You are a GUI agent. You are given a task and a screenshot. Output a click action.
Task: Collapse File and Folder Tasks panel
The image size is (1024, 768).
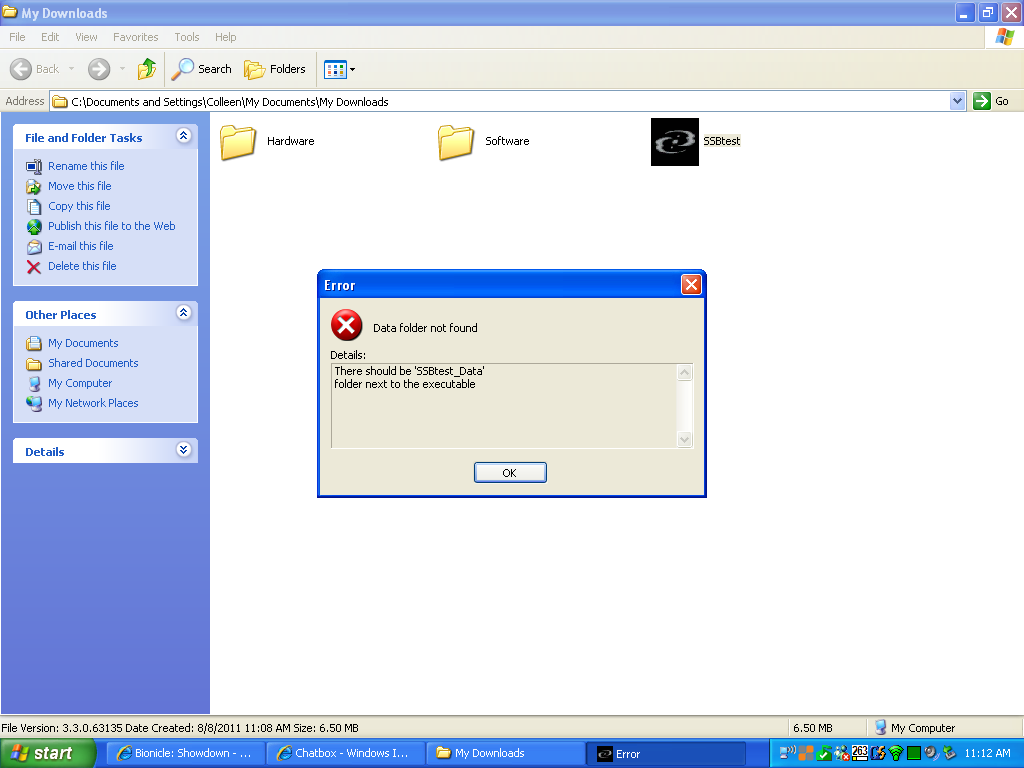[184, 136]
